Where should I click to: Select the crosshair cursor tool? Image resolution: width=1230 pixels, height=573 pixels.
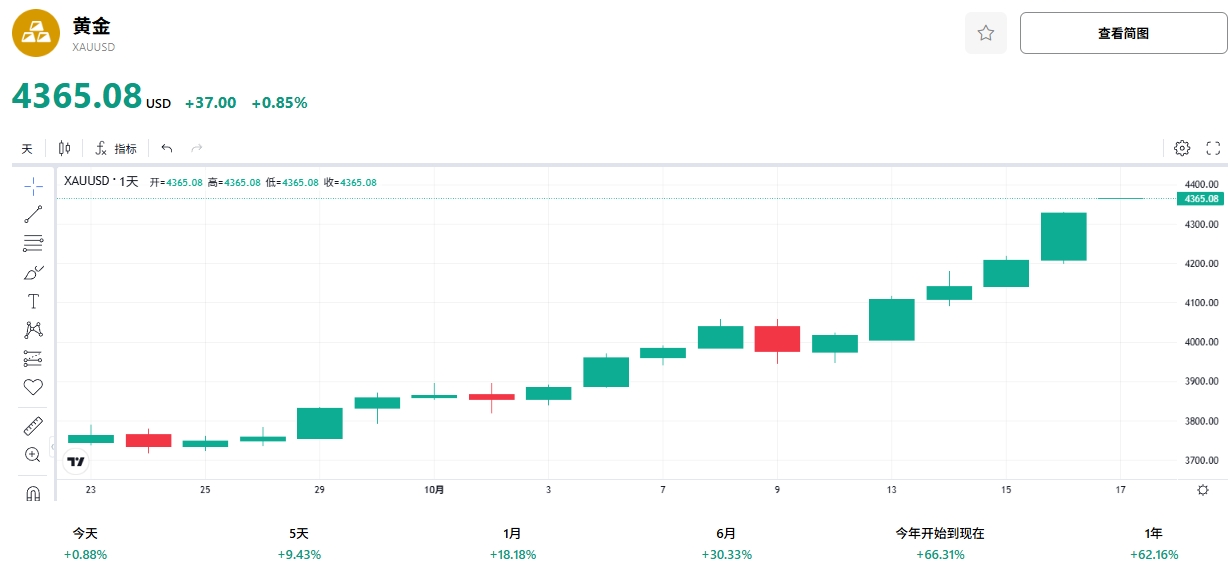click(33, 186)
